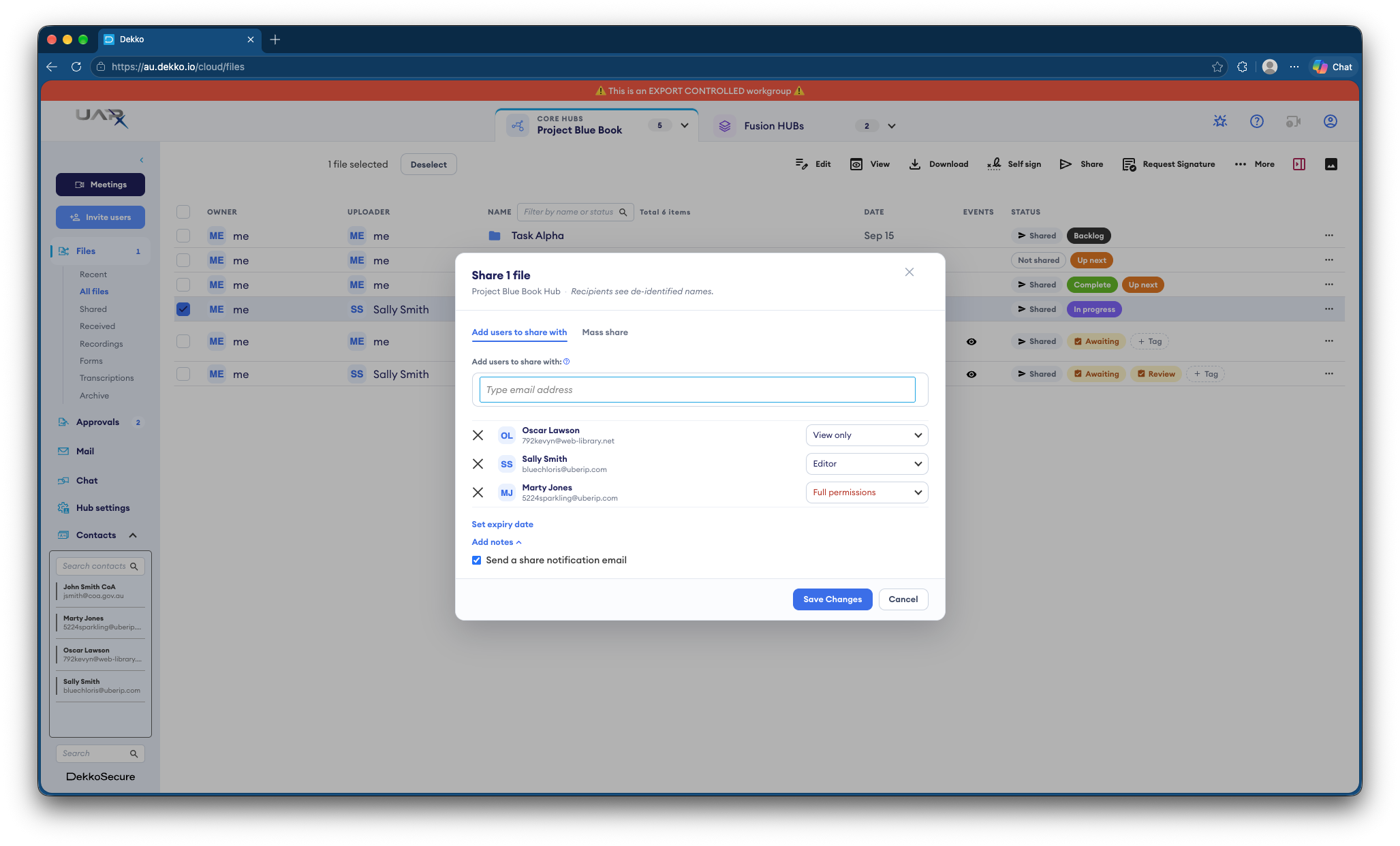Check the Task Alpha row checkbox
The width and height of the screenshot is (1400, 846).
pyautogui.click(x=183, y=236)
